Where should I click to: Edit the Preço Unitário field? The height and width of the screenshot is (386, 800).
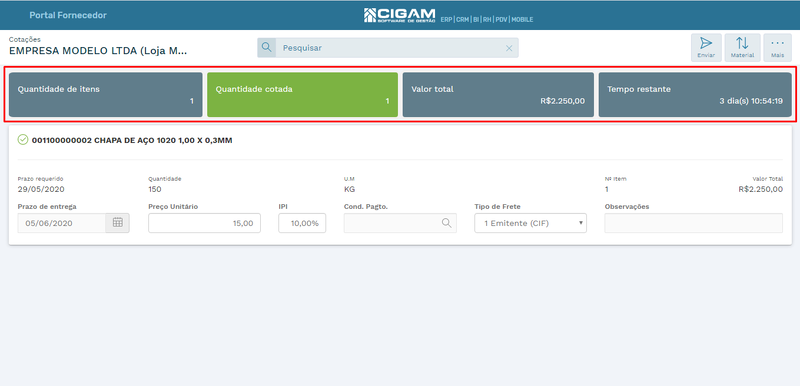click(x=205, y=223)
